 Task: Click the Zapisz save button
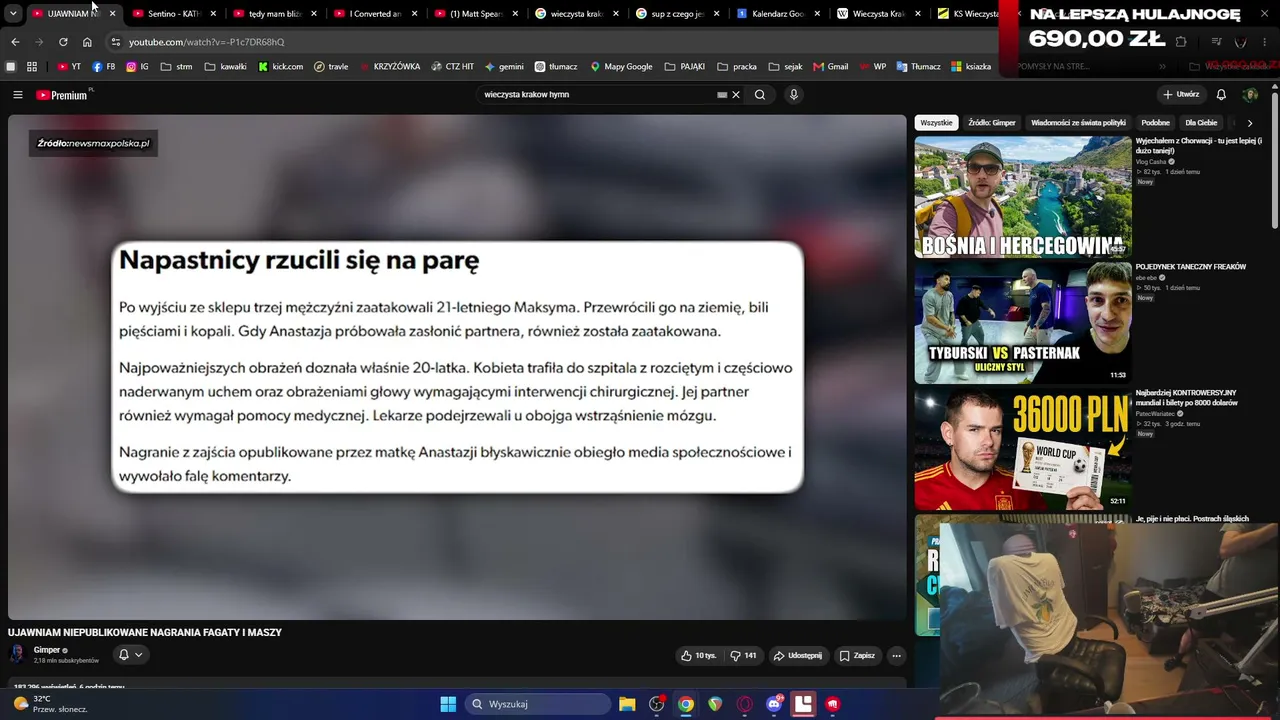click(x=857, y=656)
